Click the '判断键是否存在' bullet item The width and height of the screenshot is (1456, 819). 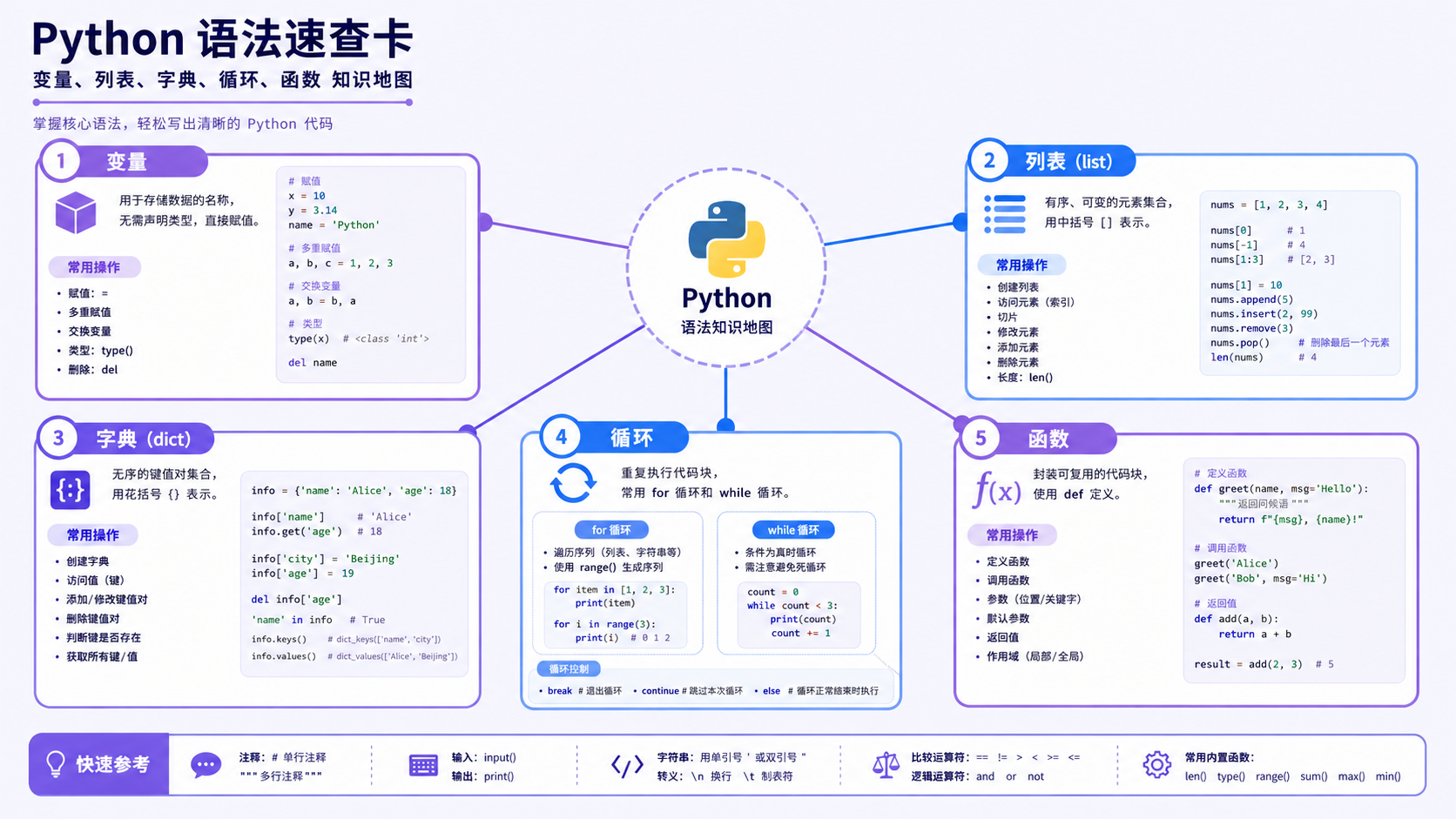(x=104, y=637)
